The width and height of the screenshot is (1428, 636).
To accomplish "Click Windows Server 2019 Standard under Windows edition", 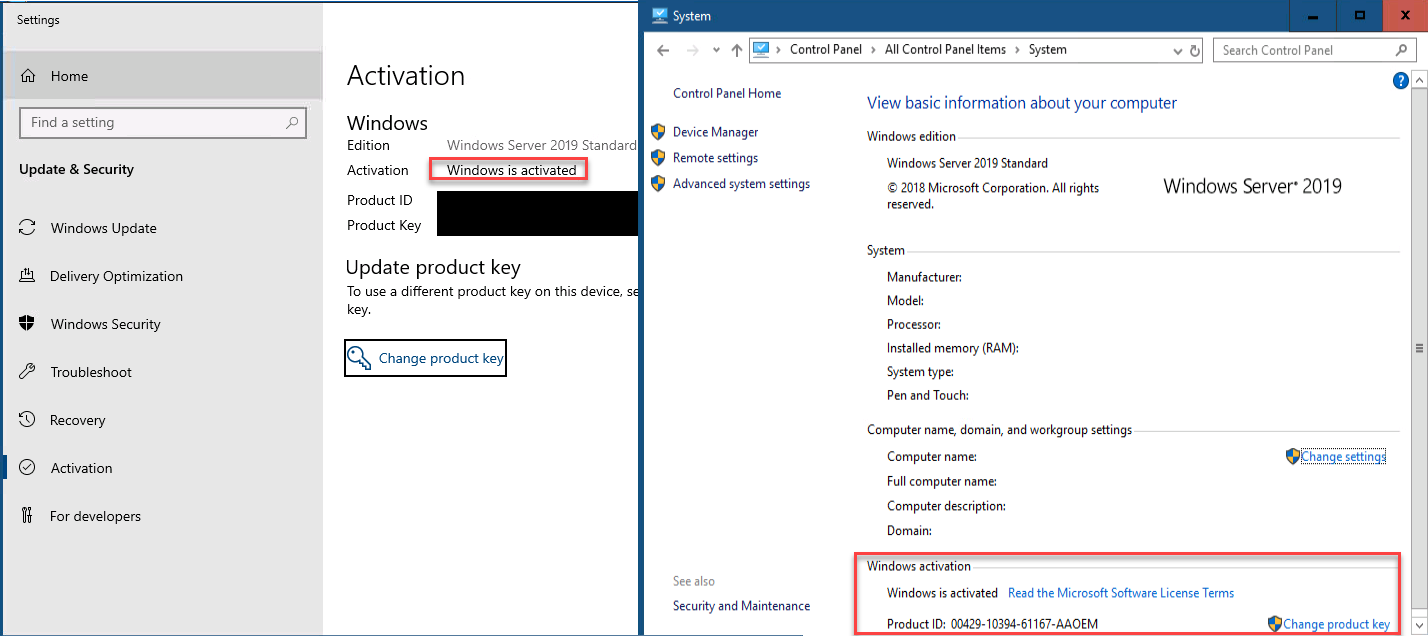I will [967, 163].
